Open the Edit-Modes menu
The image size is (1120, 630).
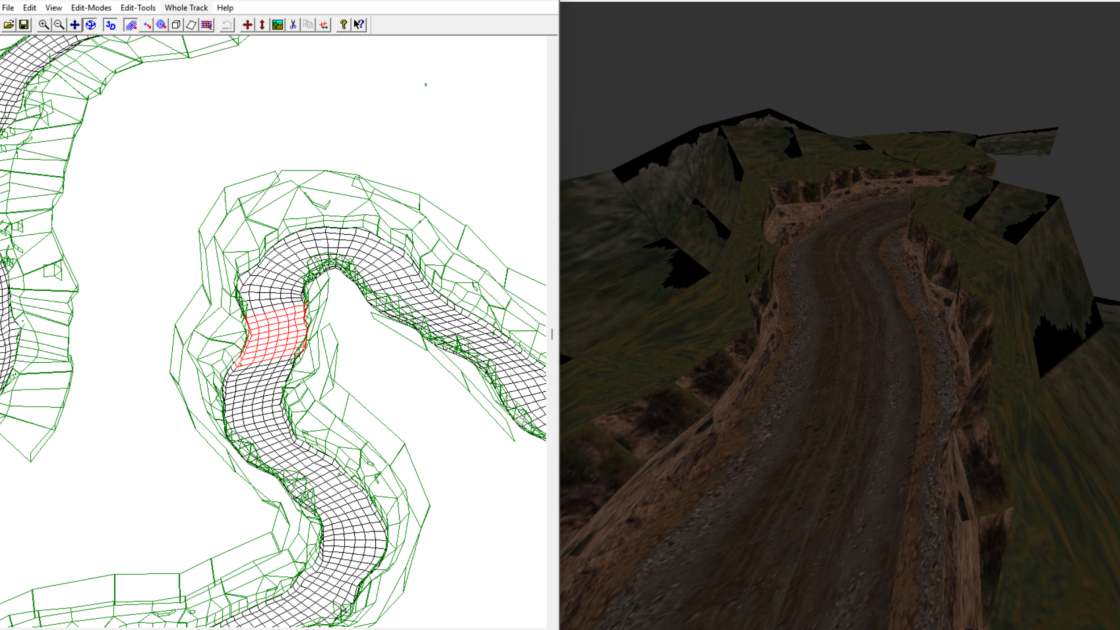(x=91, y=8)
